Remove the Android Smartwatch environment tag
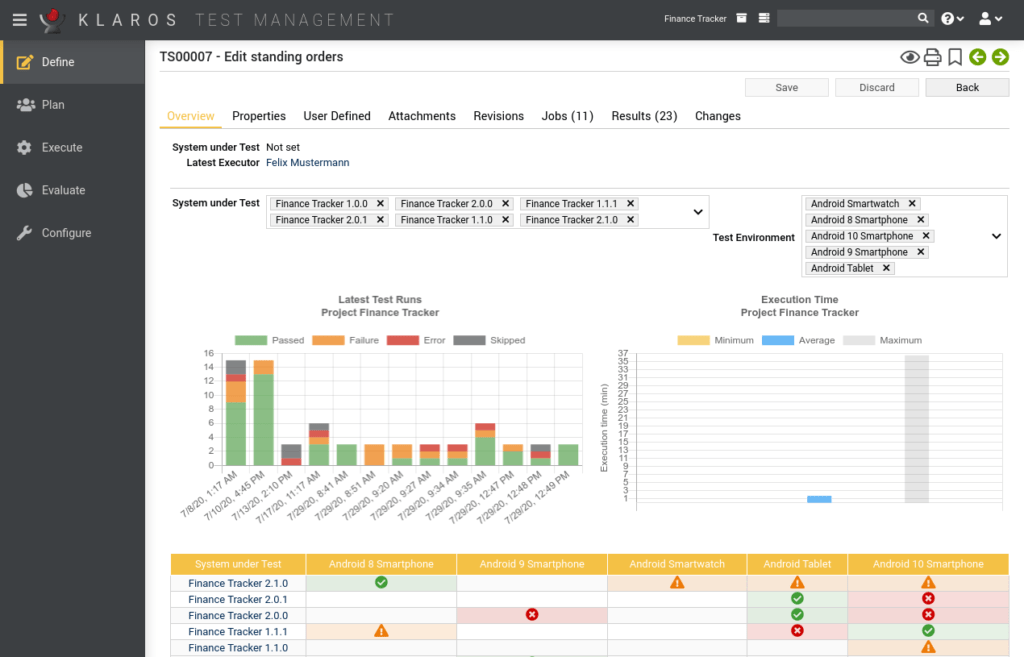1024x657 pixels. click(x=912, y=203)
